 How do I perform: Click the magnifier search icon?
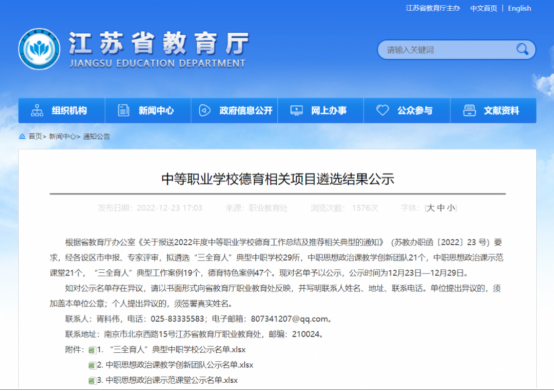pos(522,49)
